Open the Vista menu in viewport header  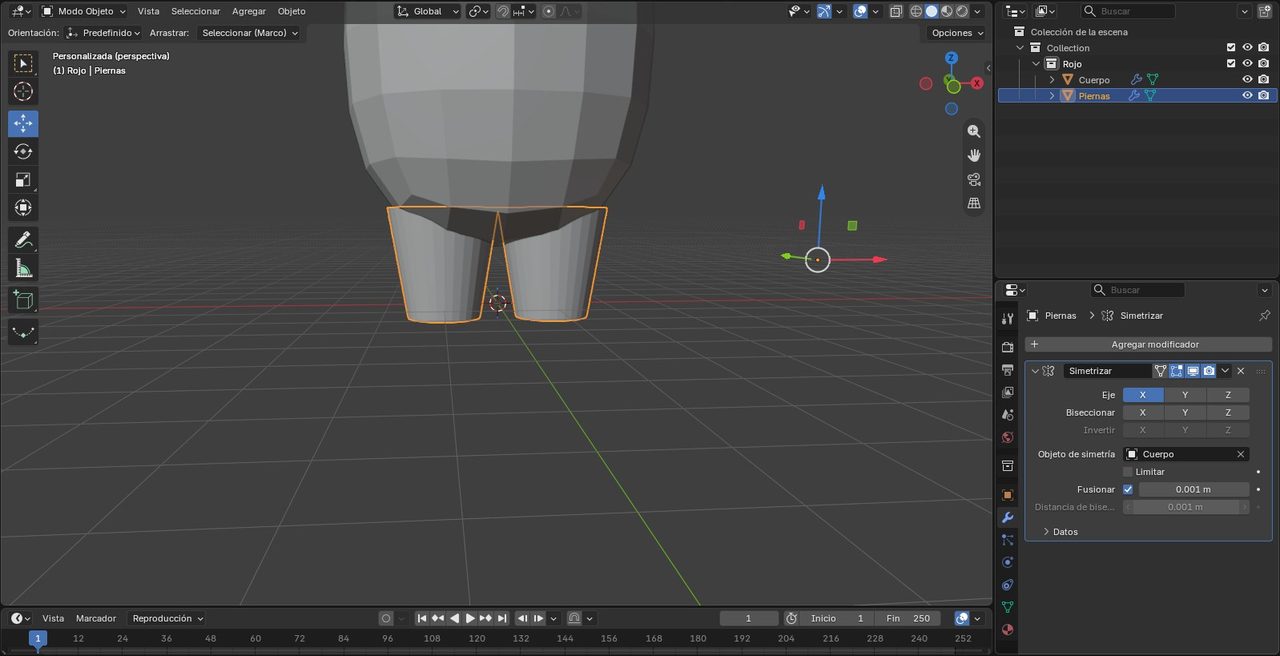148,11
